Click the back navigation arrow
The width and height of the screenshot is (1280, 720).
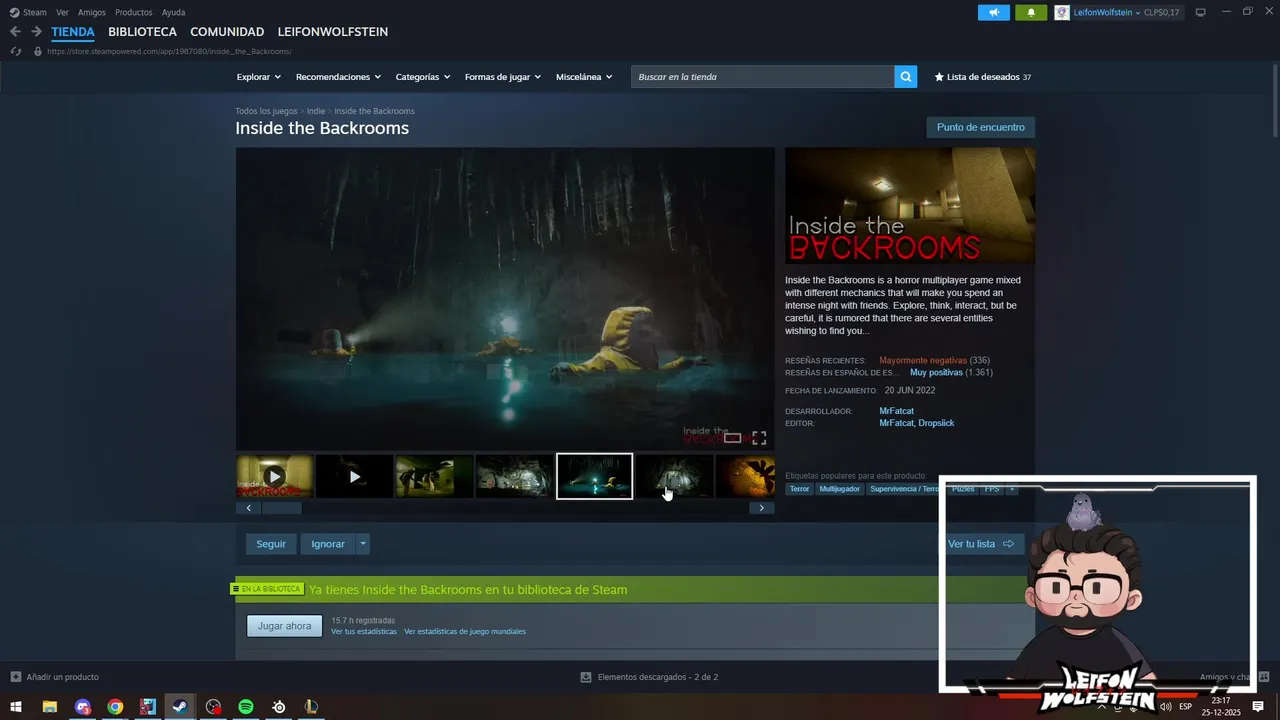[15, 32]
